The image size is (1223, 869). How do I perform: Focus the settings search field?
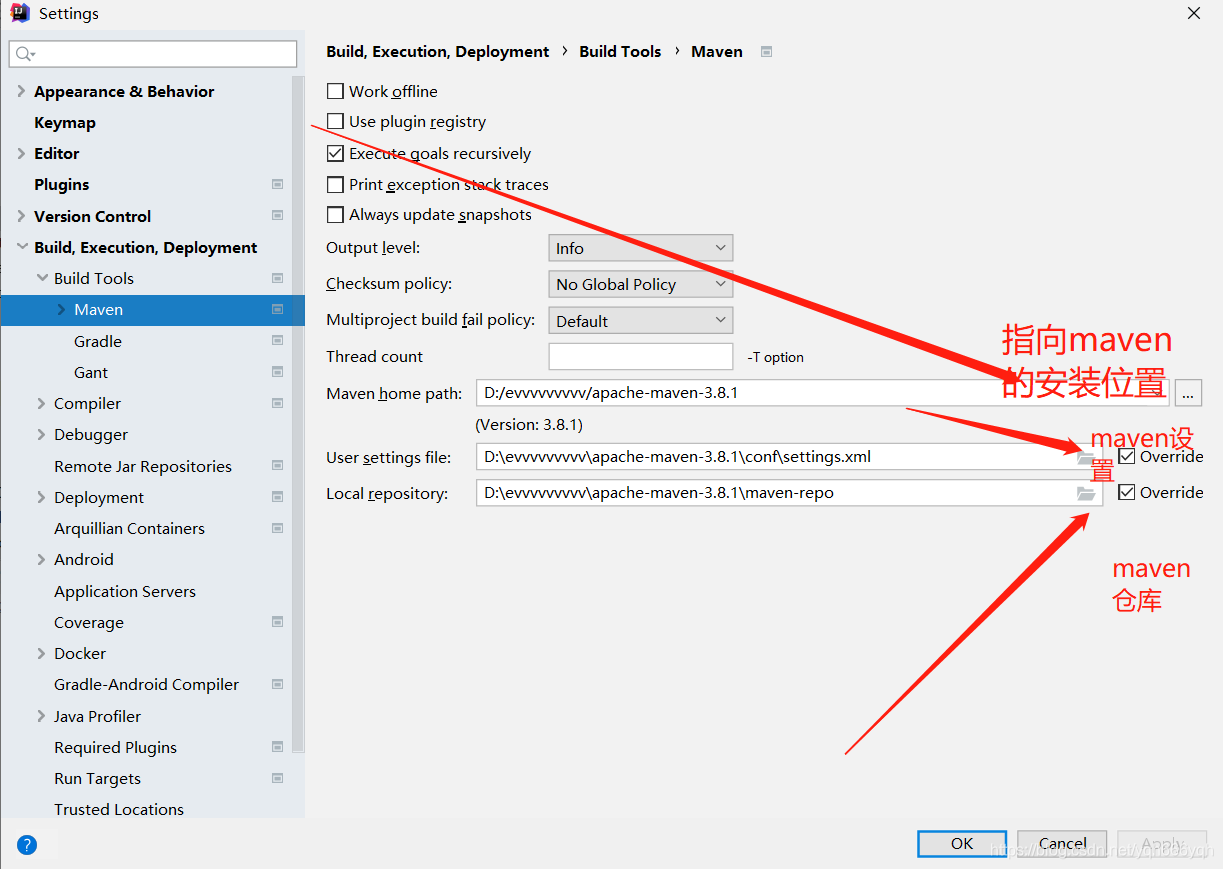coord(153,54)
